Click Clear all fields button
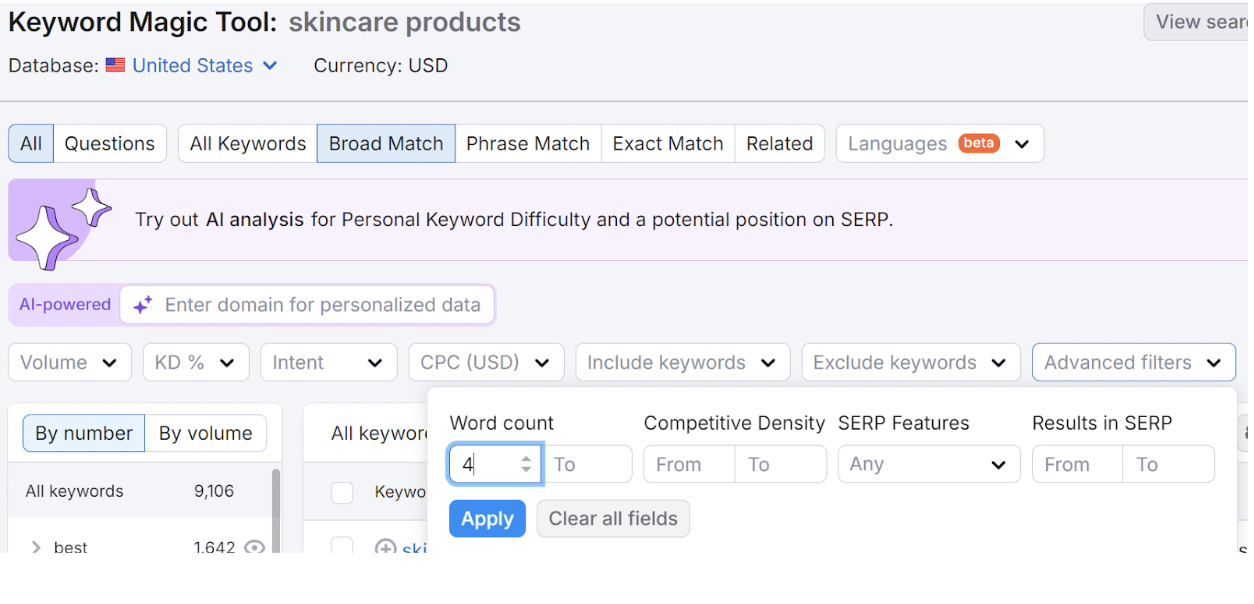Viewport: 1254px width, 604px height. (x=613, y=519)
